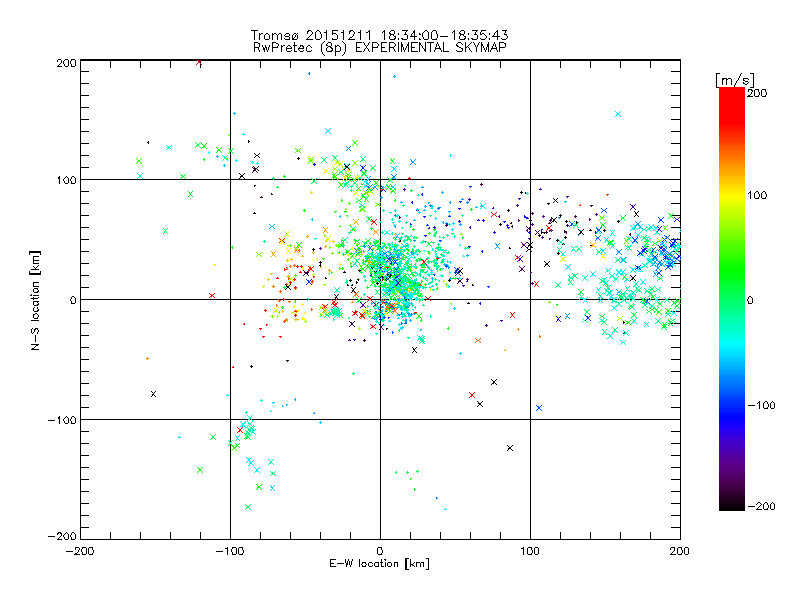Click the y-axis tick label '-200'
800x600 pixels.
coord(62,536)
